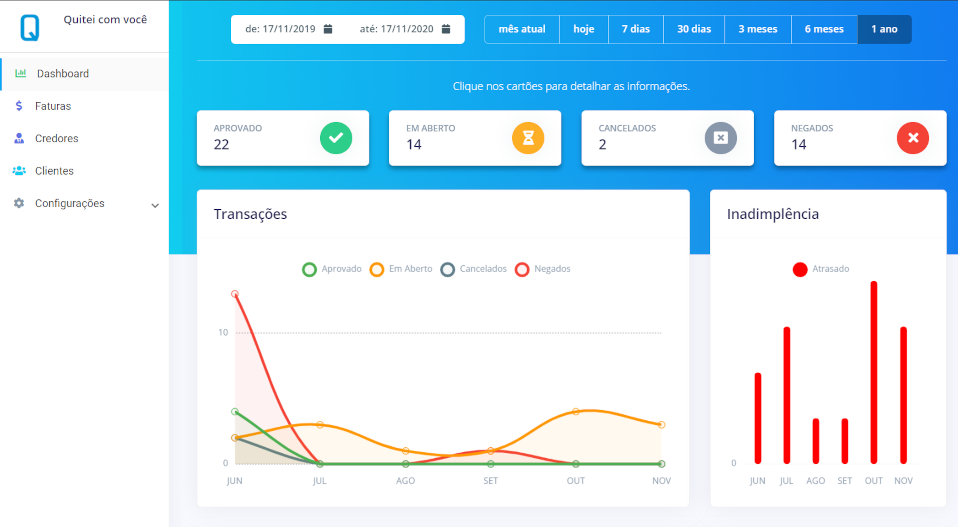Click the 'Quitei com você' title text
This screenshot has width=958, height=527.
105,20
